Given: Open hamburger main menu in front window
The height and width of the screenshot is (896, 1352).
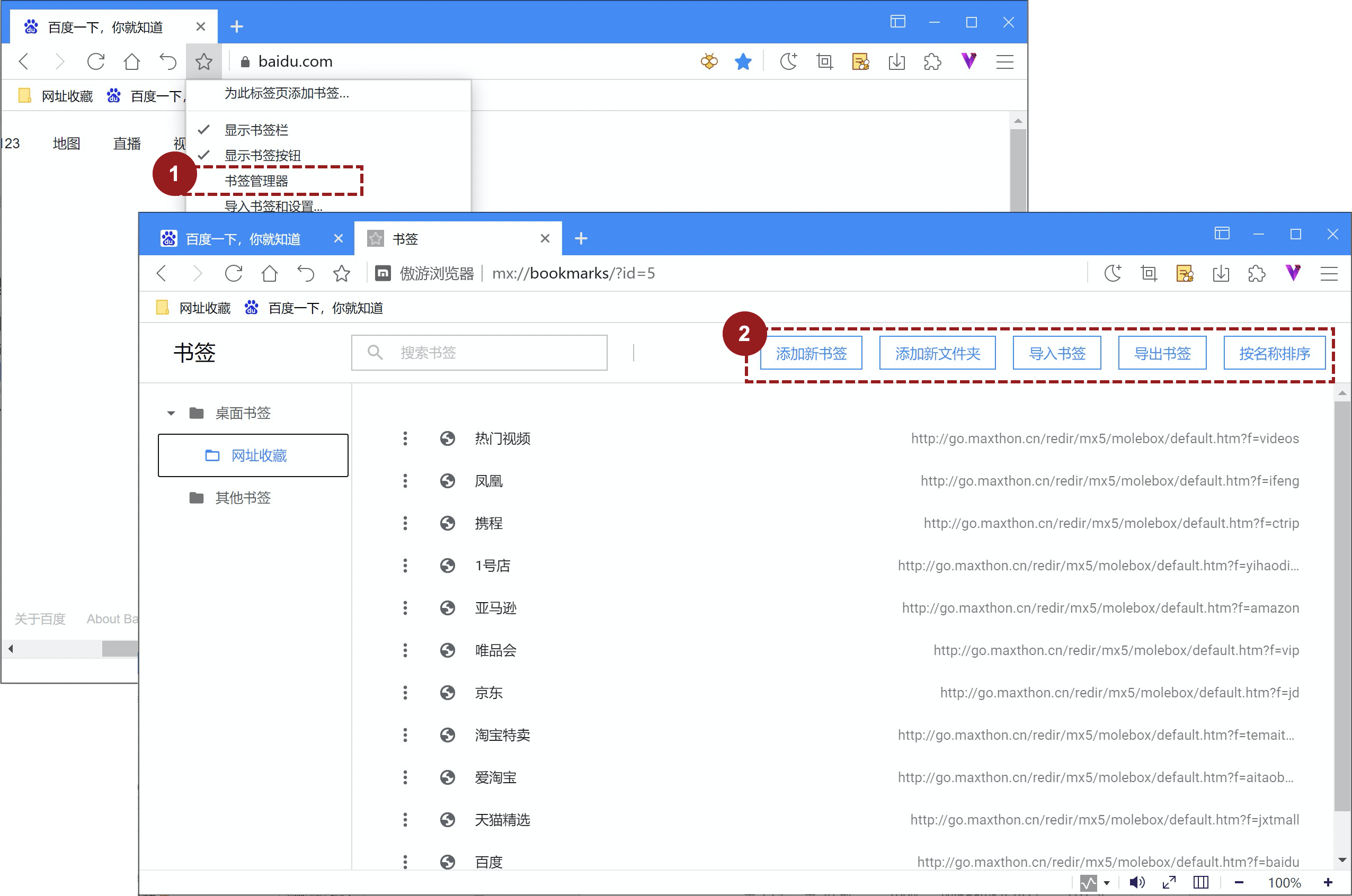Looking at the screenshot, I should click(1329, 273).
